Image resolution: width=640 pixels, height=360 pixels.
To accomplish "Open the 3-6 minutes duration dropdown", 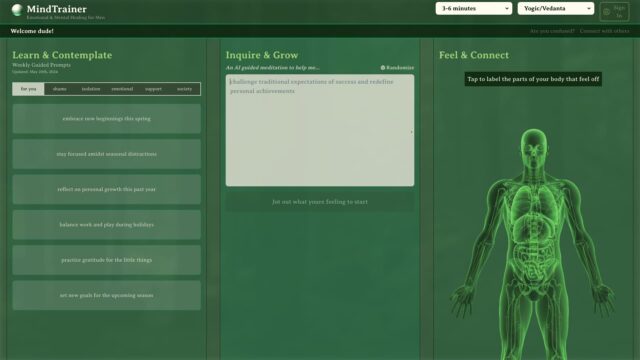I will [x=473, y=8].
